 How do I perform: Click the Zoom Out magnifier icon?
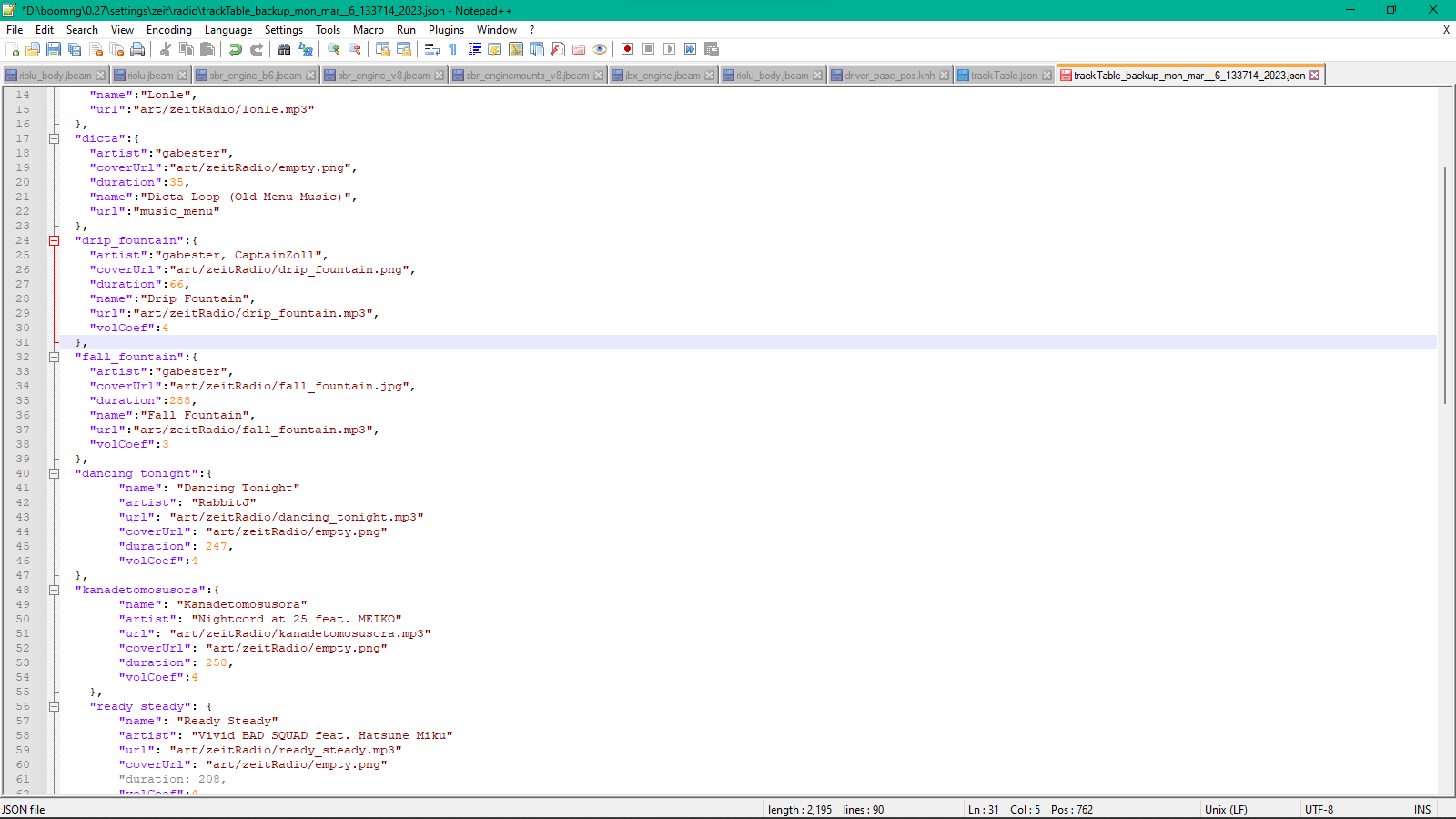tap(355, 49)
